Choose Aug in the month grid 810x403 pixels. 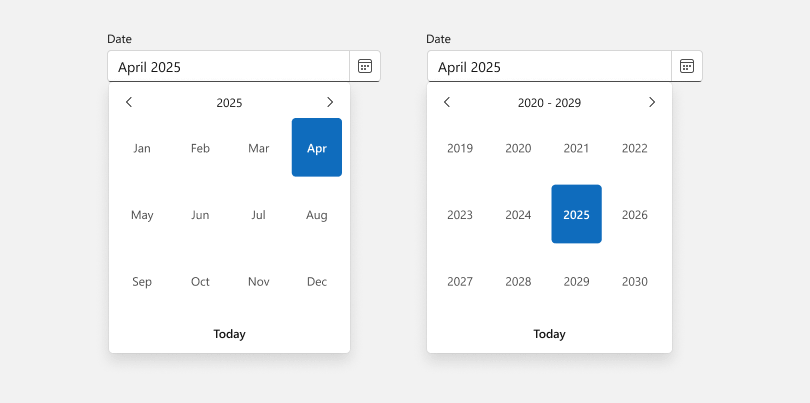[317, 215]
